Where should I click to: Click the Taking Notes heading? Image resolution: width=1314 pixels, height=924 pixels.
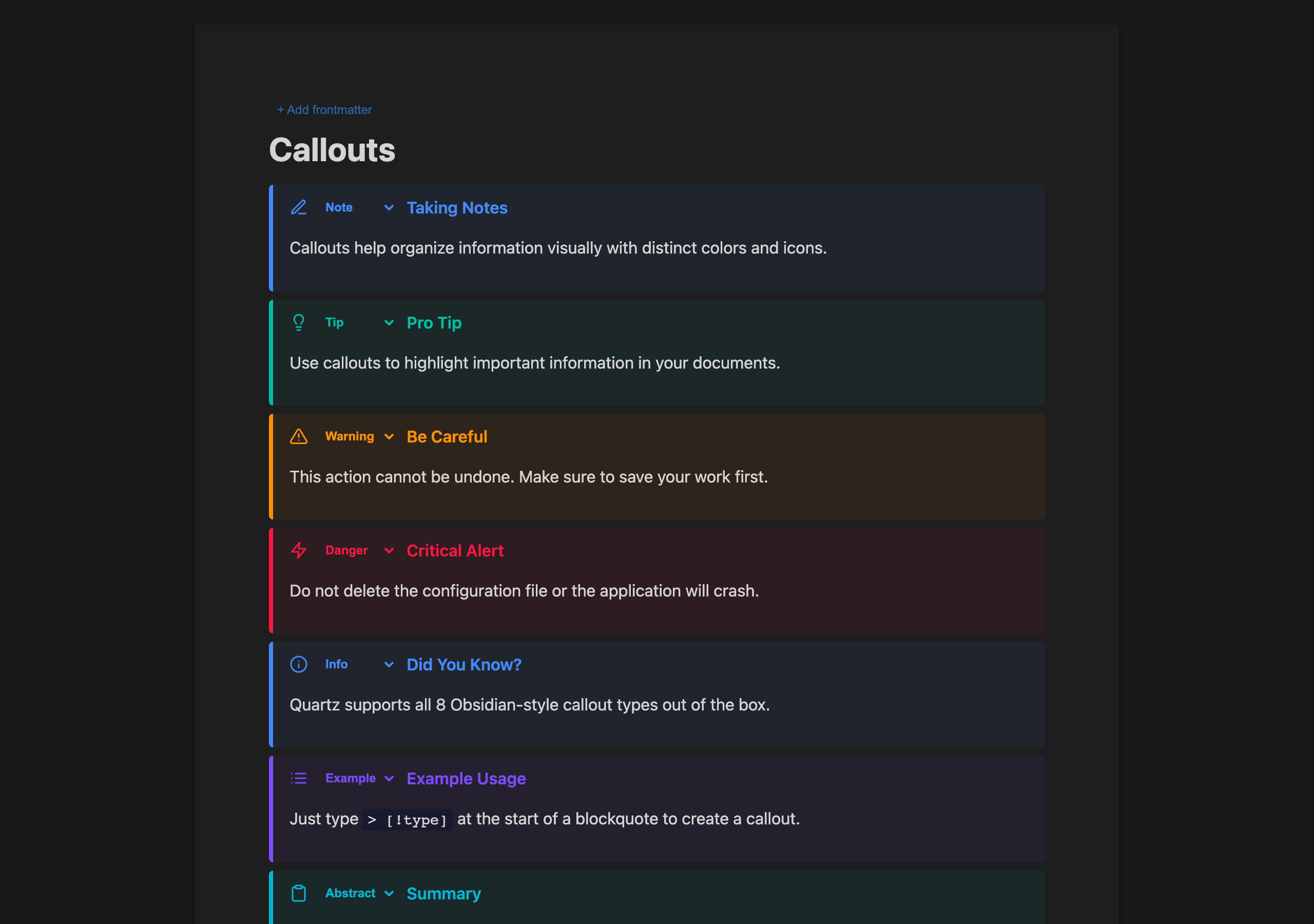457,207
